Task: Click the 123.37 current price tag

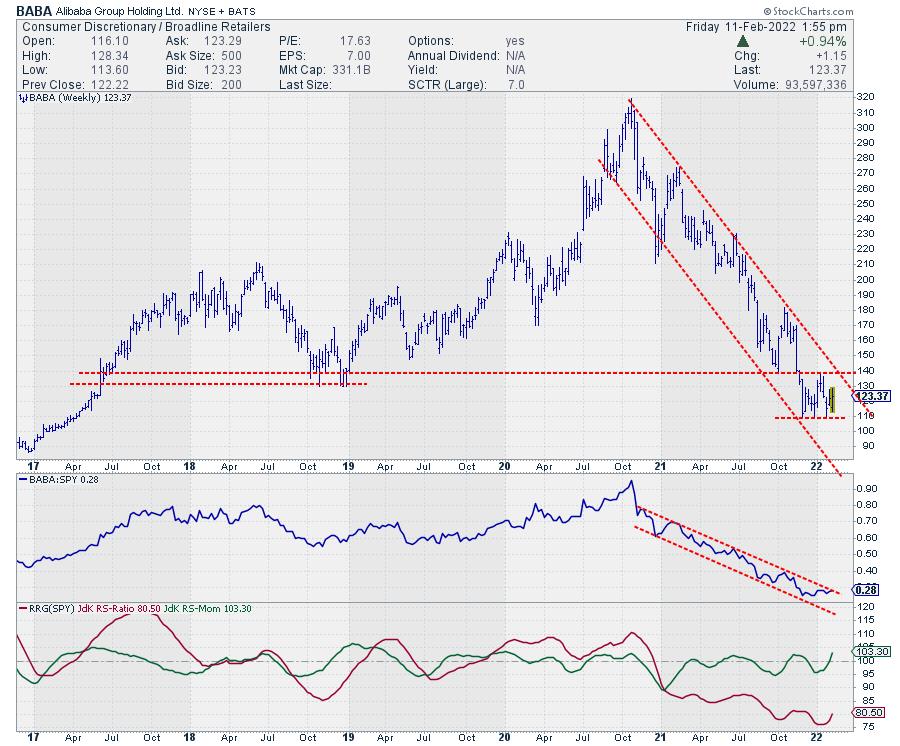Action: tap(872, 396)
